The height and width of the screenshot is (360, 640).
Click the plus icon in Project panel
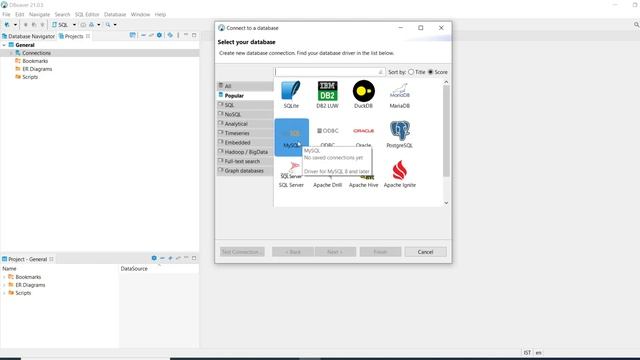coord(171,258)
